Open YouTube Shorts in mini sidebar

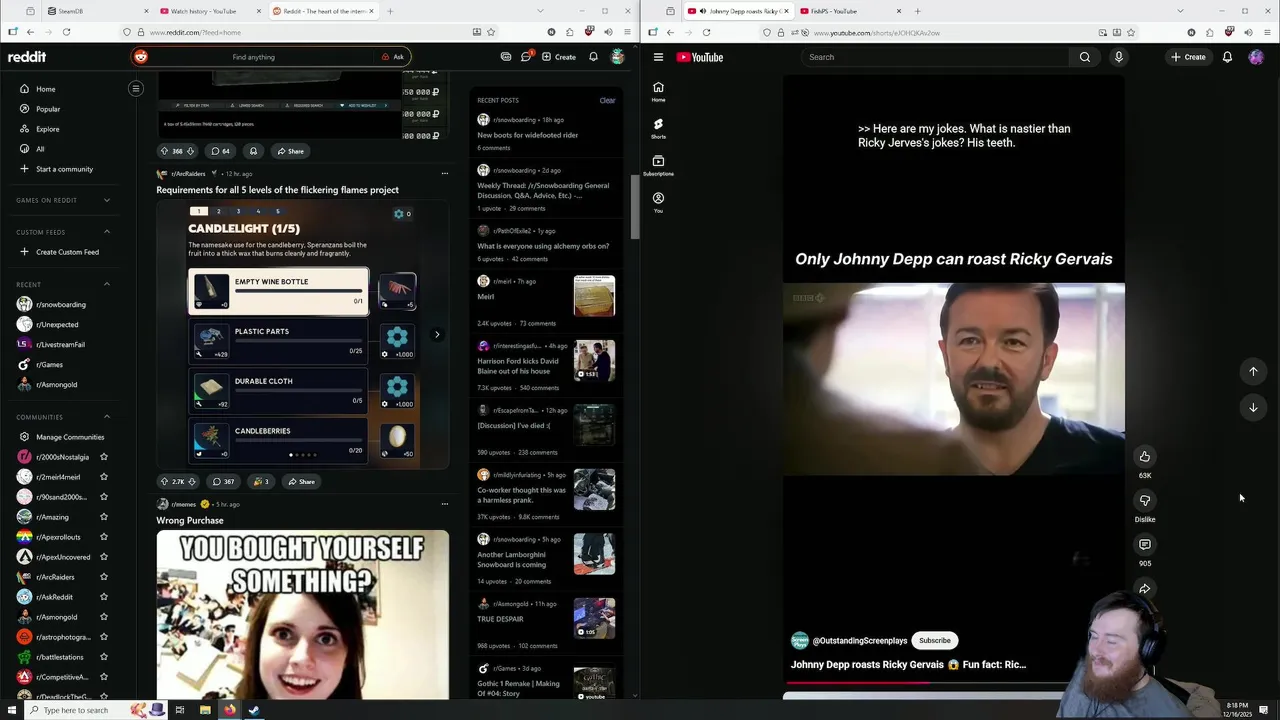tap(658, 128)
